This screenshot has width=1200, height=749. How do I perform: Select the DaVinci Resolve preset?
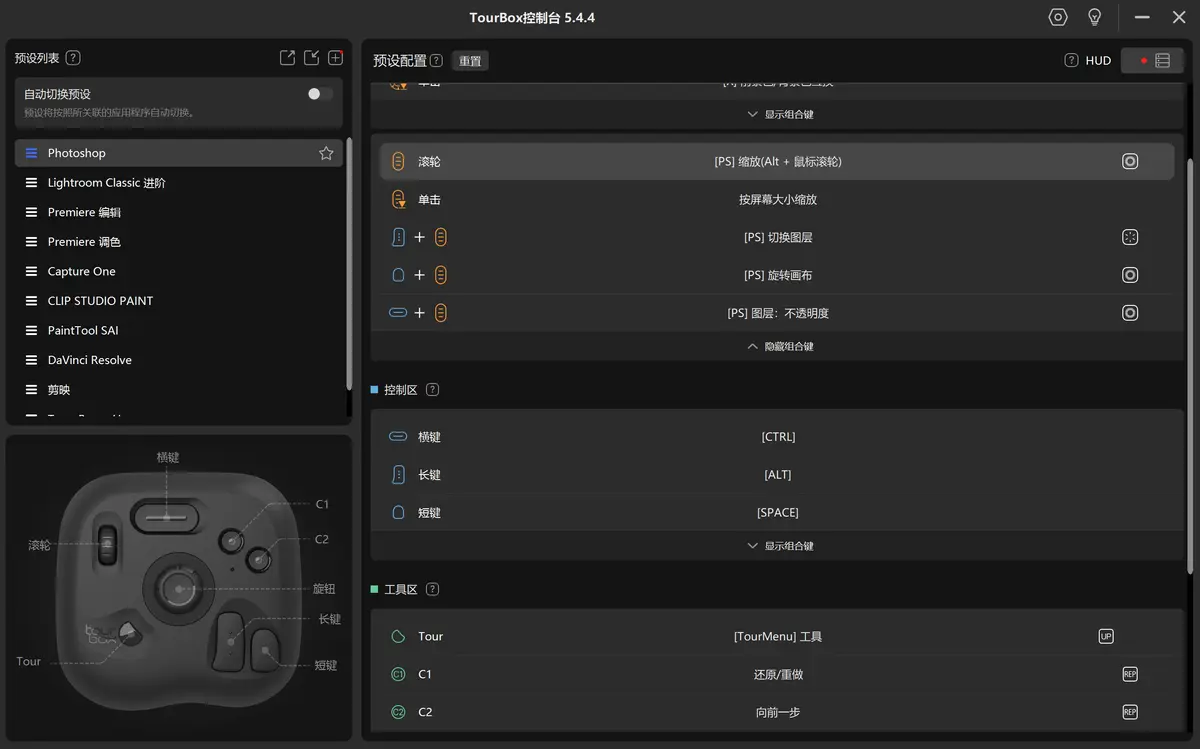tap(90, 360)
